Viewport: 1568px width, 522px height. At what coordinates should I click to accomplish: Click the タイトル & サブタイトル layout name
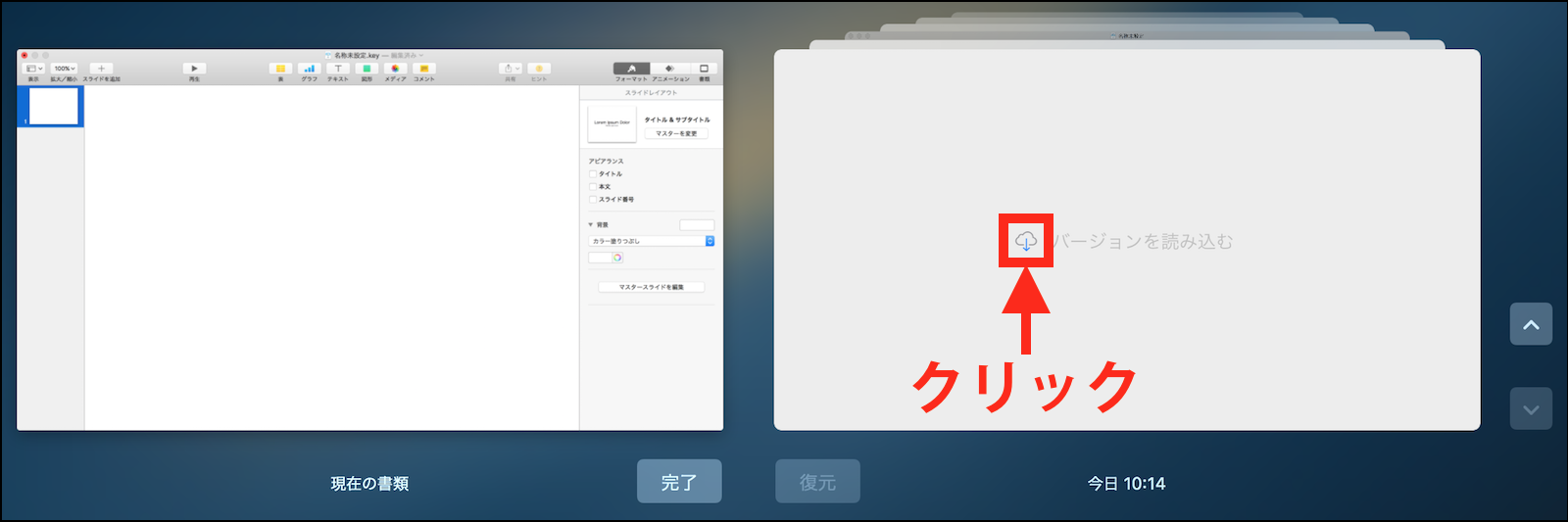tap(677, 119)
